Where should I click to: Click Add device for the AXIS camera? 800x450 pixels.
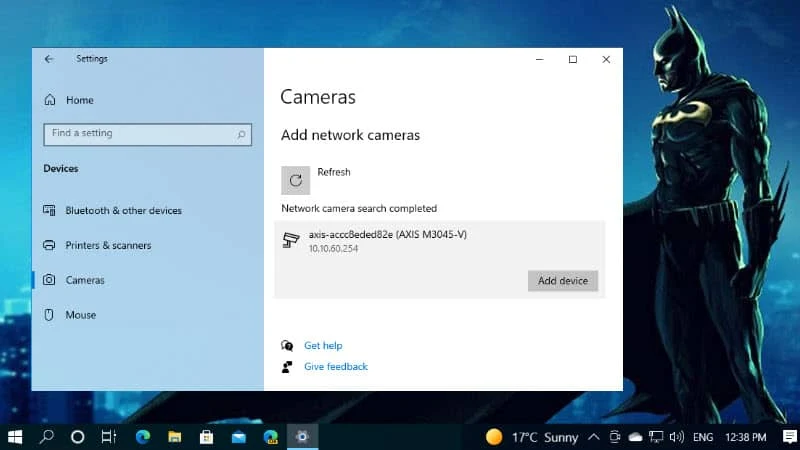click(x=563, y=281)
